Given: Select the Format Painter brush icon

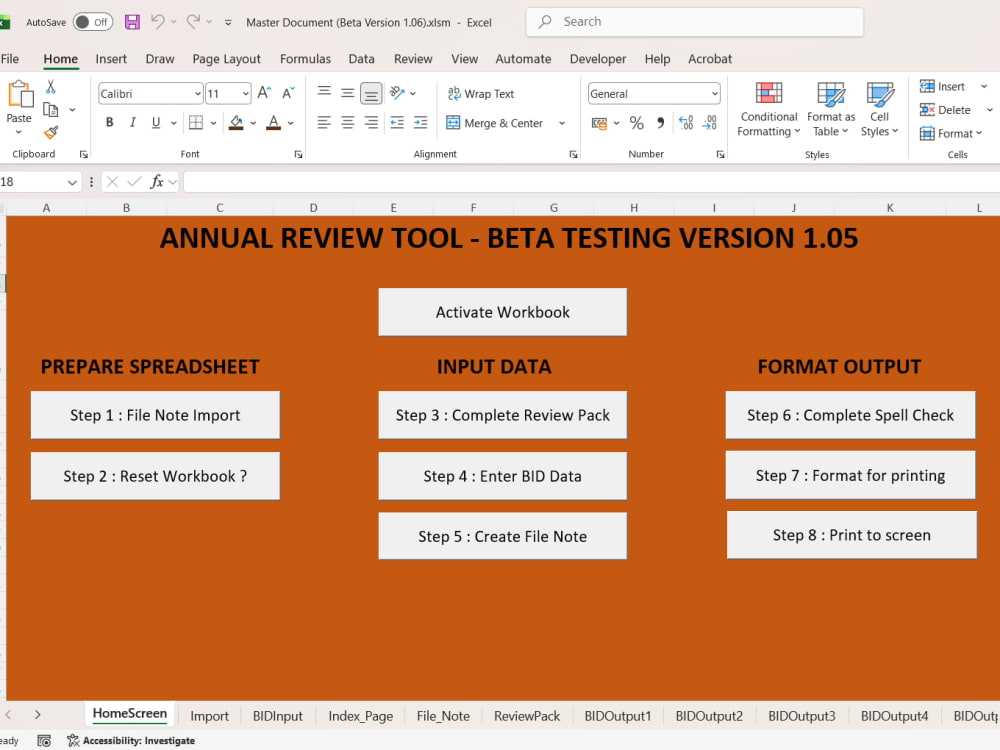Looking at the screenshot, I should 50,133.
